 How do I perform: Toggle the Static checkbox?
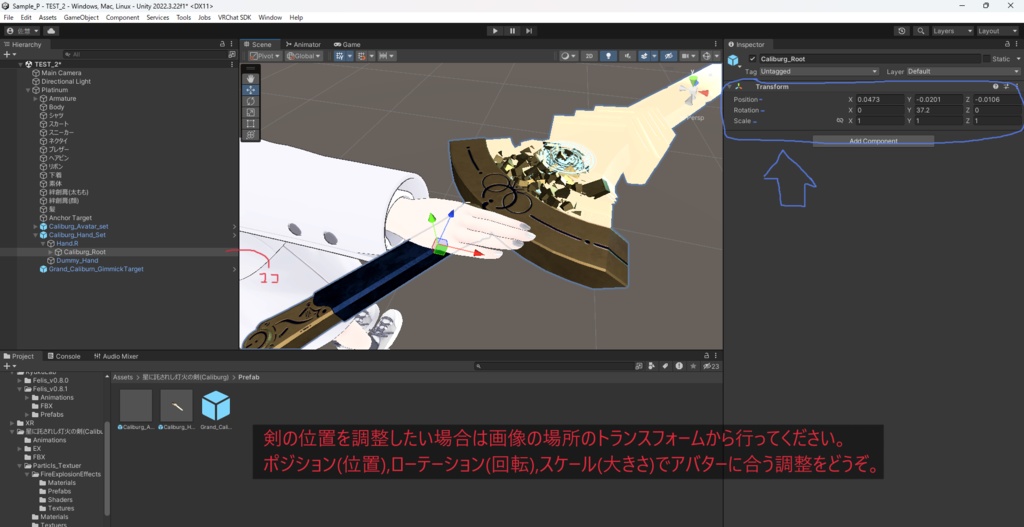986,59
